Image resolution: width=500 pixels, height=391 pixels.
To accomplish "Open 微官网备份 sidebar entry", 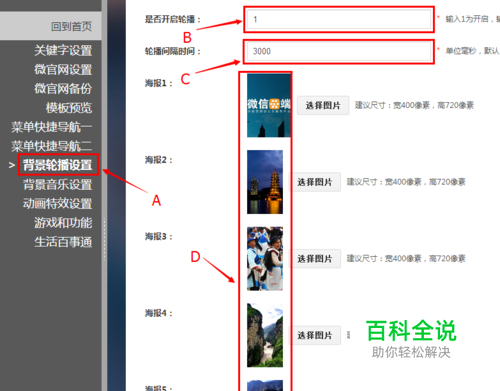I will coord(63,89).
